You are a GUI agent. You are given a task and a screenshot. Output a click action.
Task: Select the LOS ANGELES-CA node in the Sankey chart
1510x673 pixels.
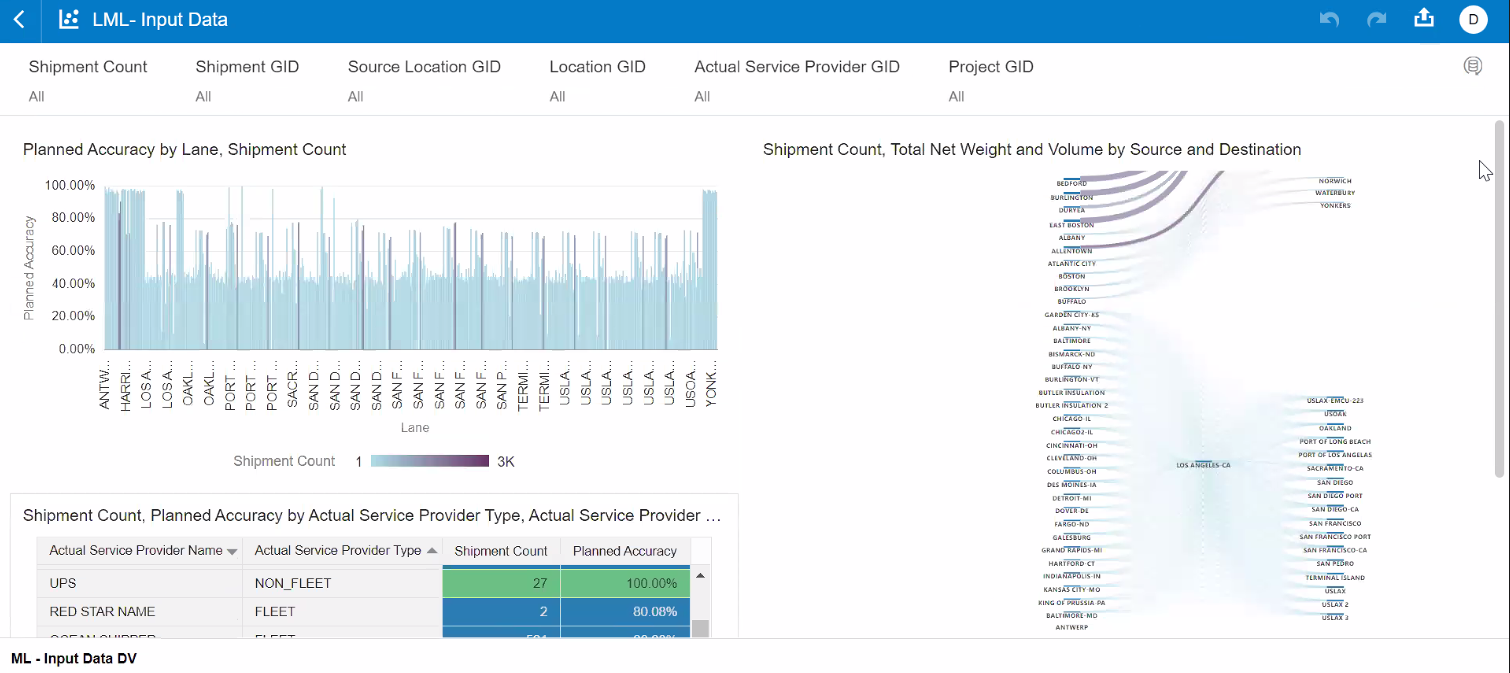click(1203, 465)
